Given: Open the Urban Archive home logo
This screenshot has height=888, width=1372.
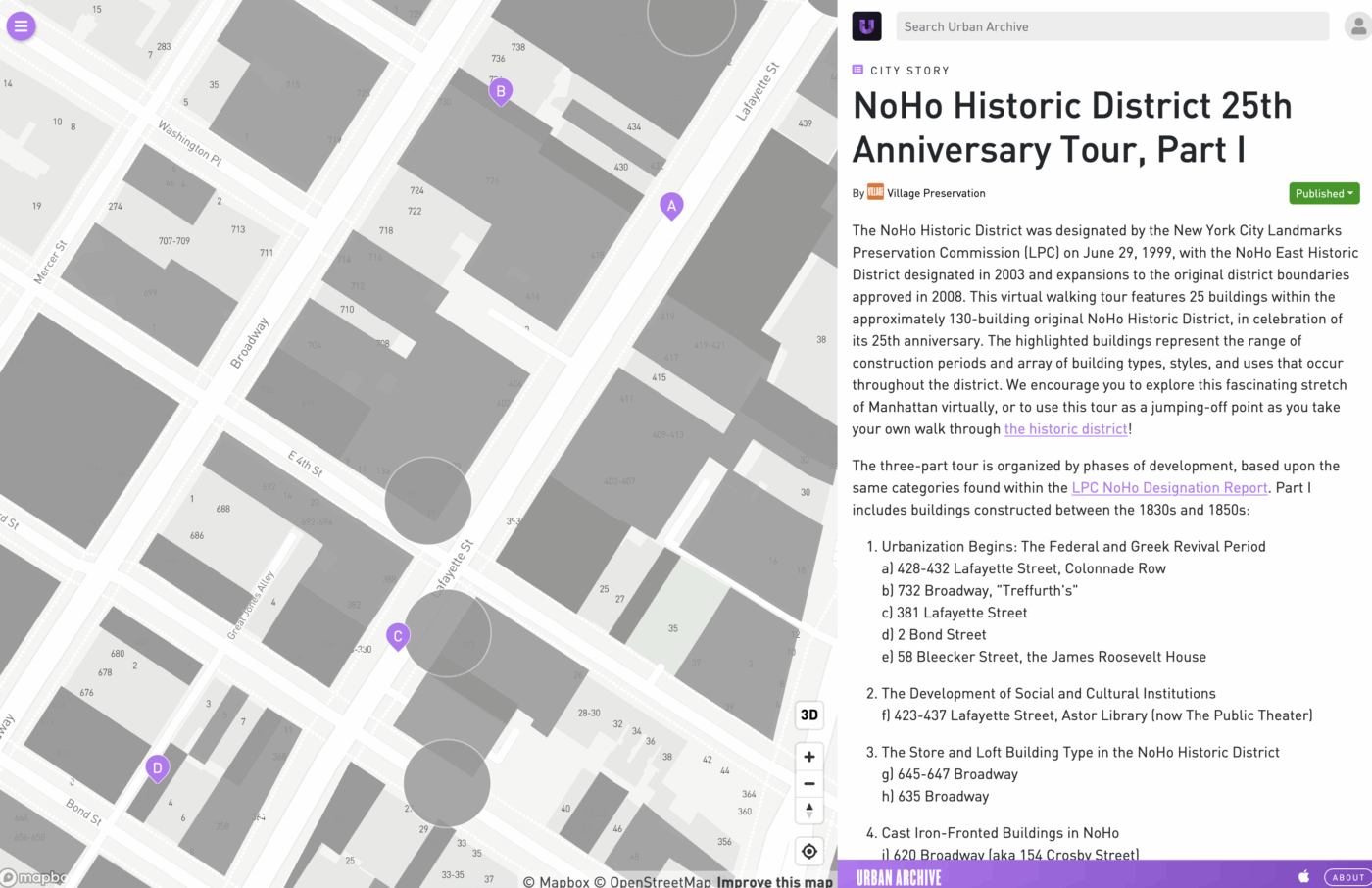Looking at the screenshot, I should click(x=866, y=26).
